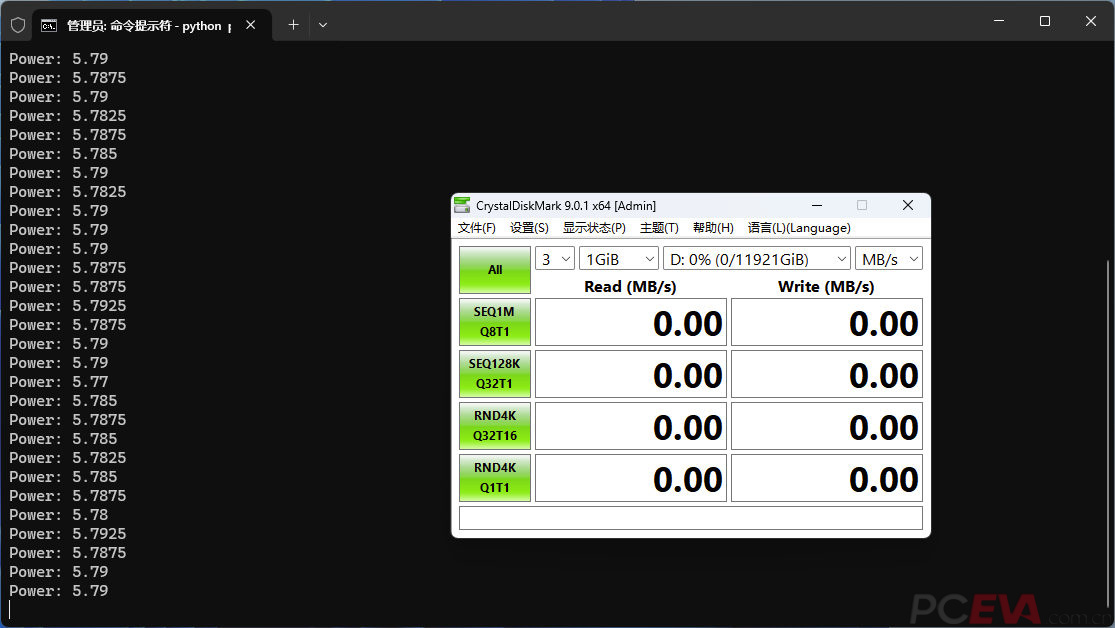Open a new terminal tab with plus

(293, 25)
